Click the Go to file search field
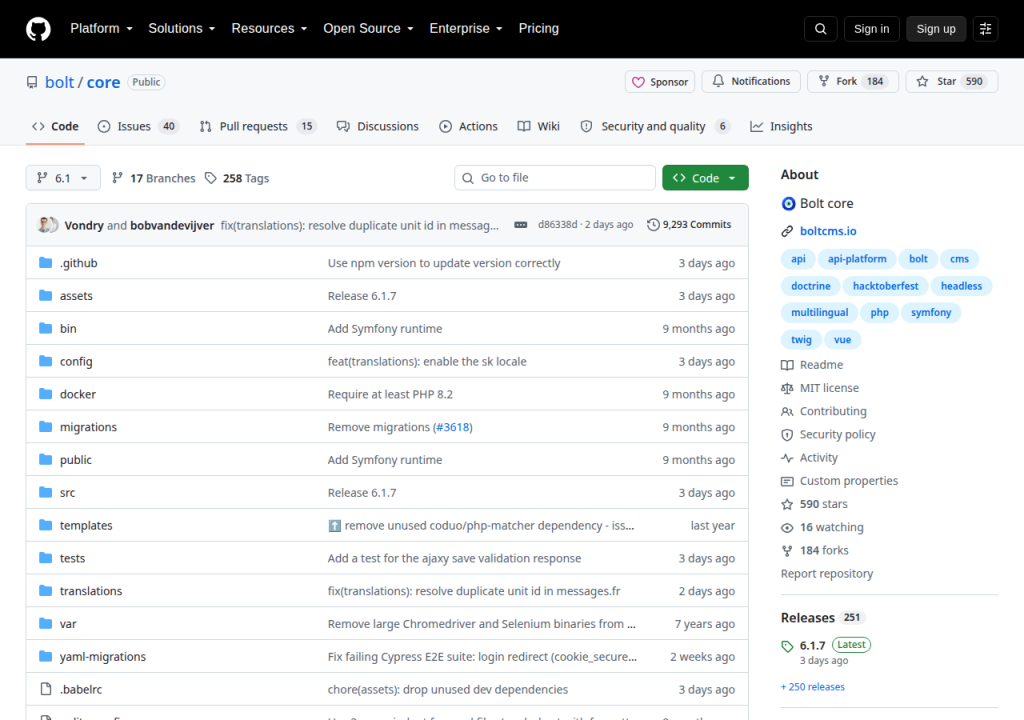 coord(555,178)
